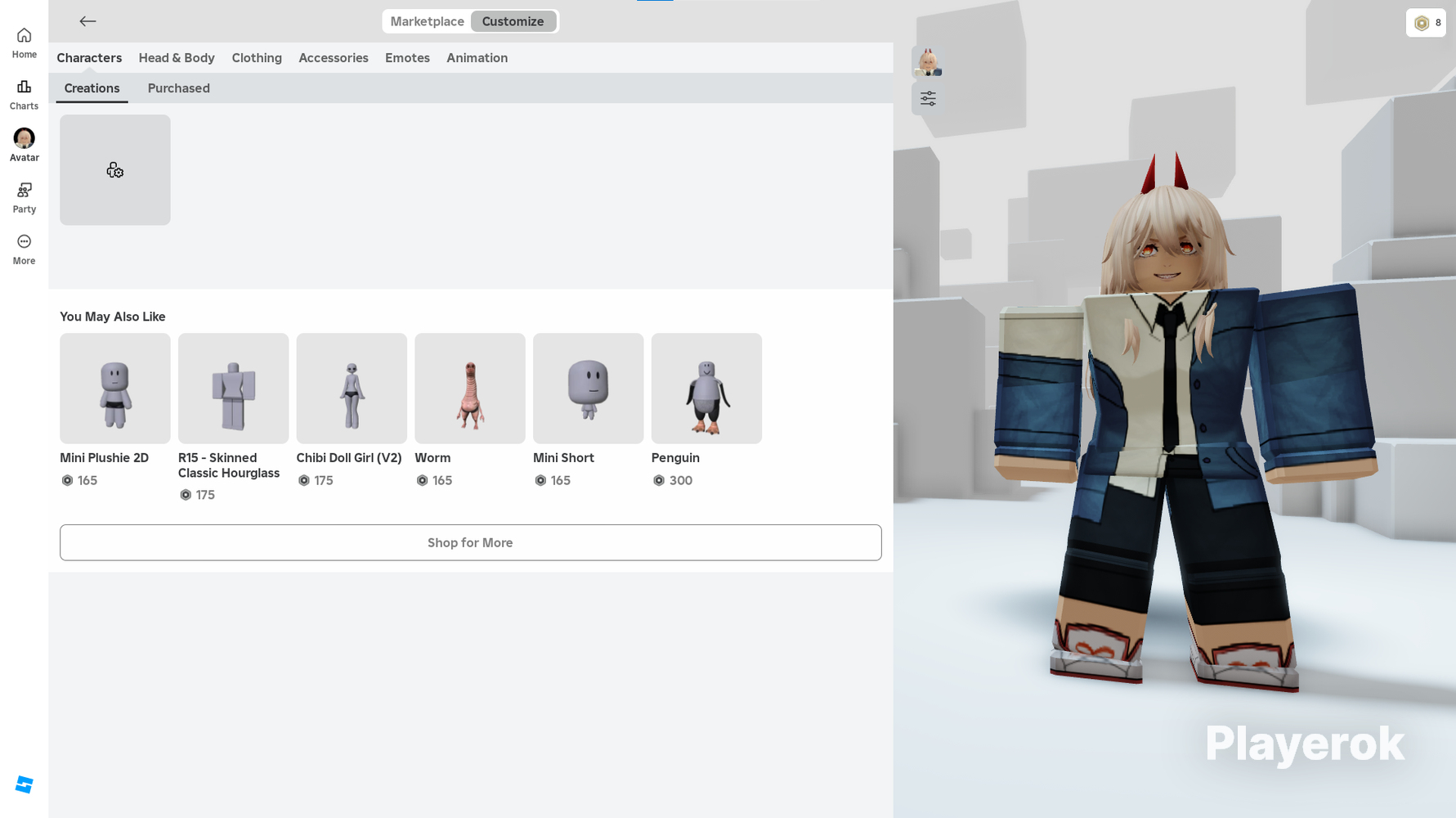The width and height of the screenshot is (1456, 818).
Task: Create a new character tile
Action: coord(115,170)
